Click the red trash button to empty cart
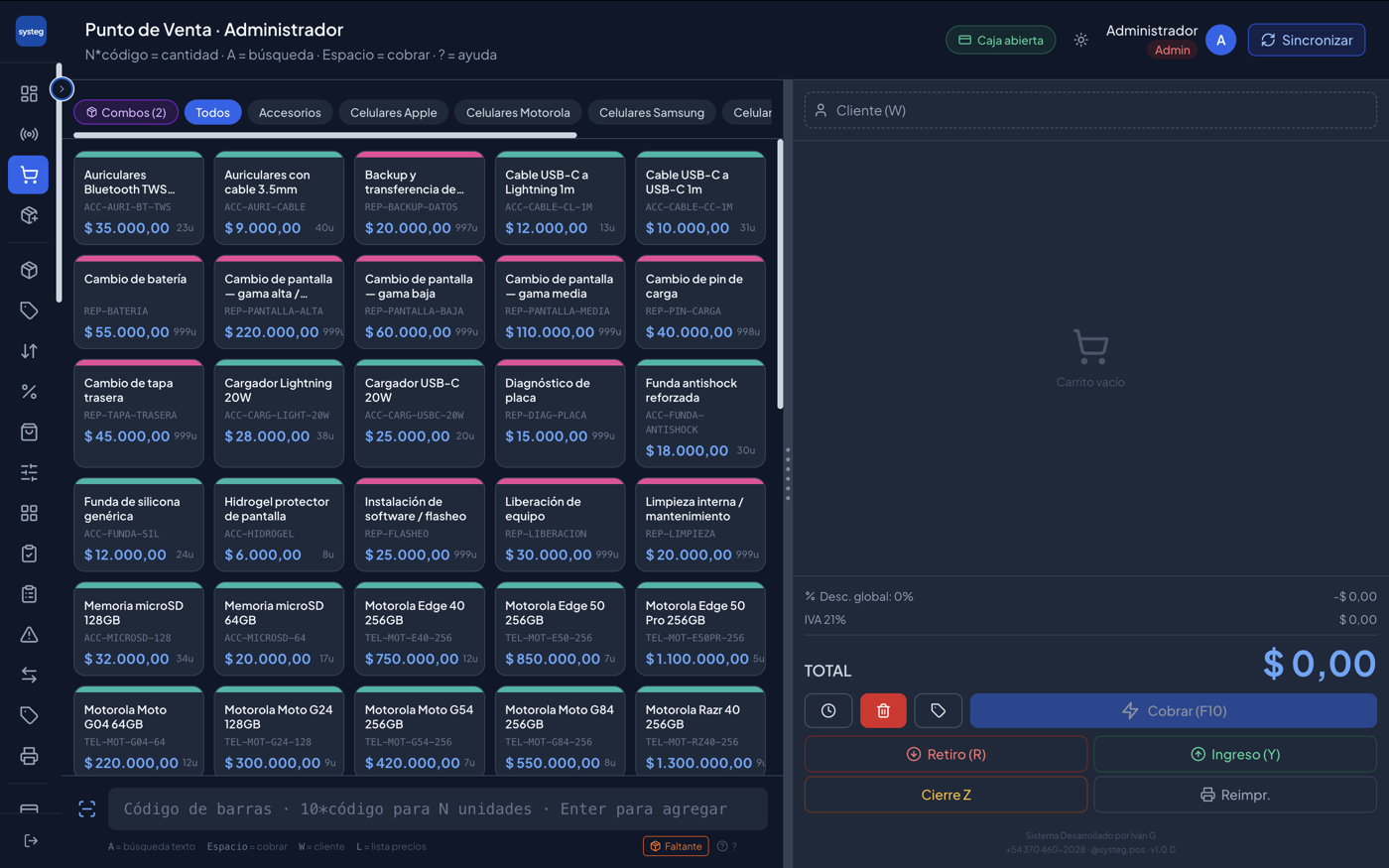The width and height of the screenshot is (1389, 868). coord(883,710)
